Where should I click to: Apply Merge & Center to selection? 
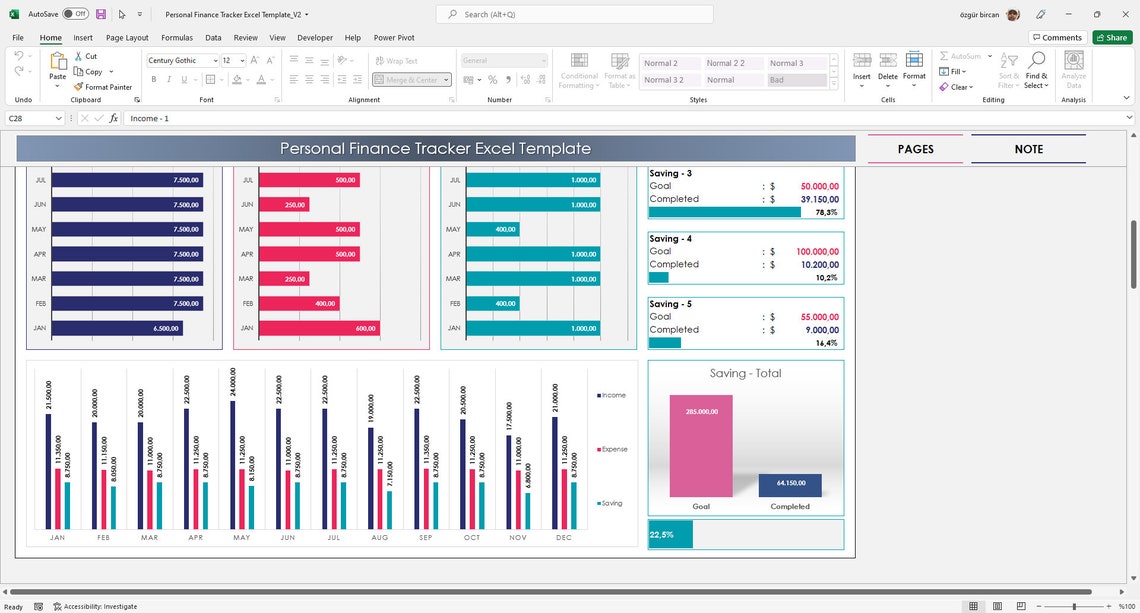405,79
